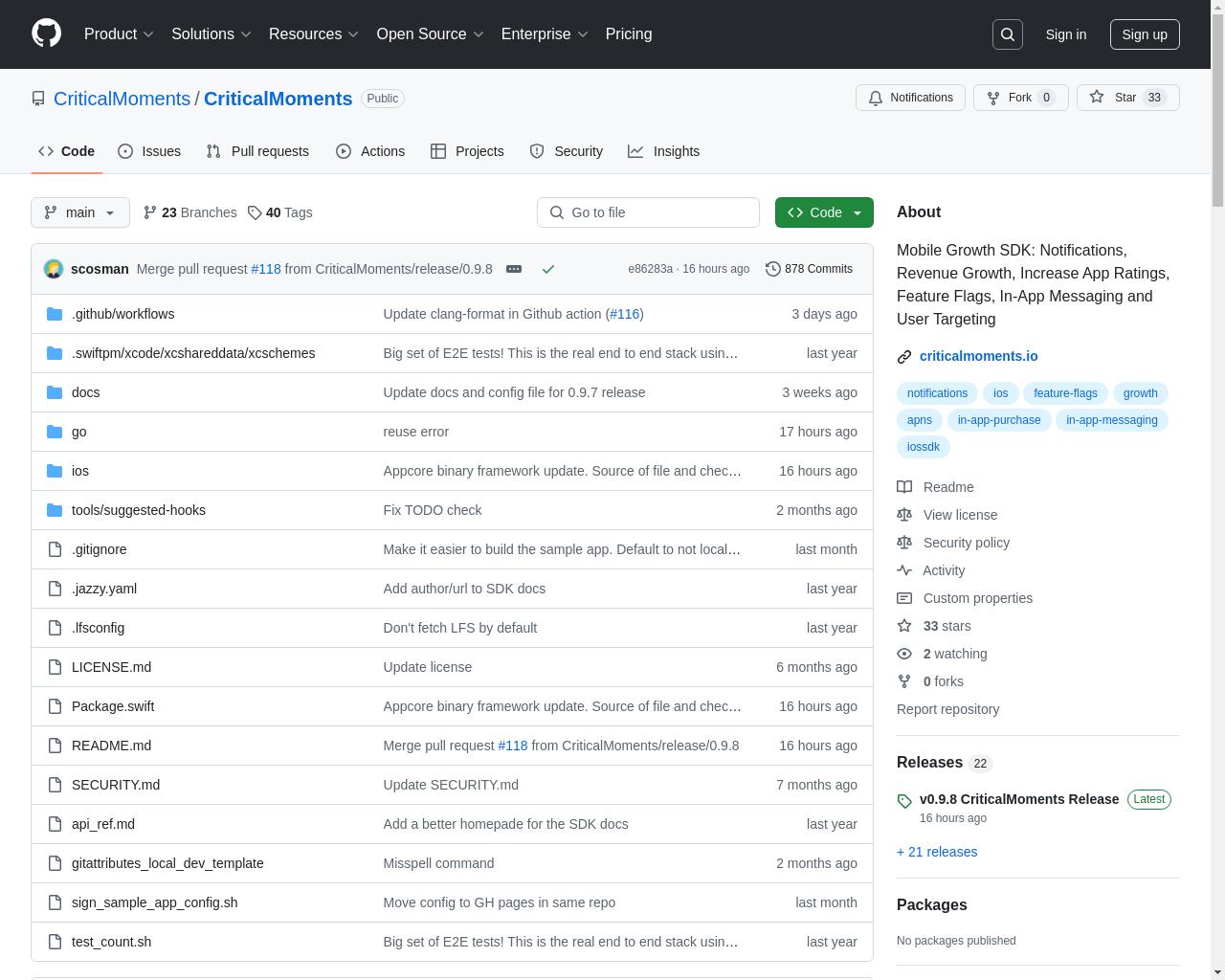
Task: Click the ios folder icon
Action: [55, 471]
